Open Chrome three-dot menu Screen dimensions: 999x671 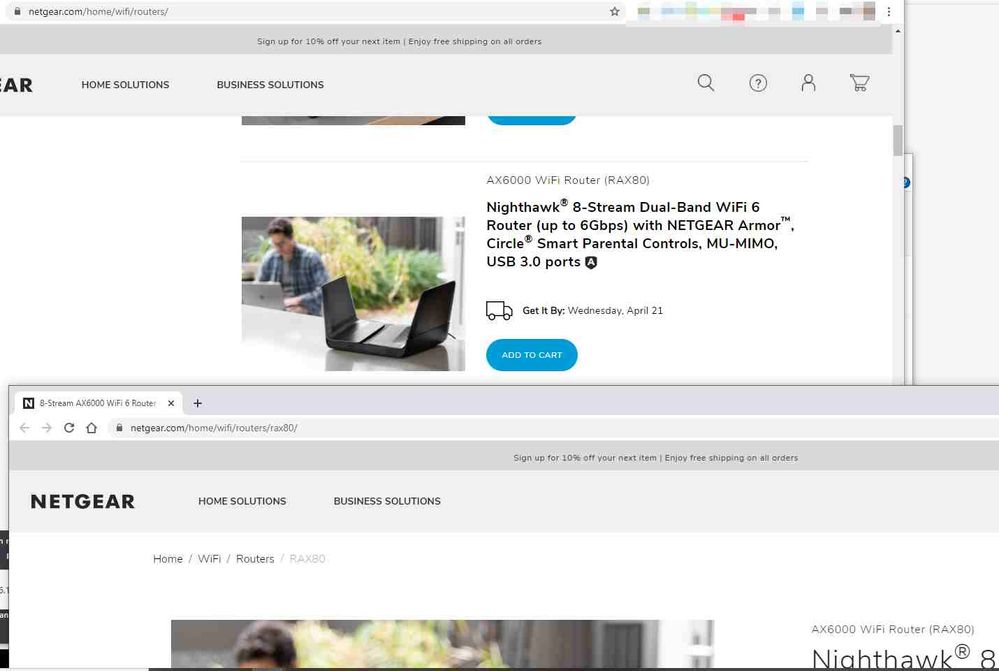pyautogui.click(x=889, y=12)
